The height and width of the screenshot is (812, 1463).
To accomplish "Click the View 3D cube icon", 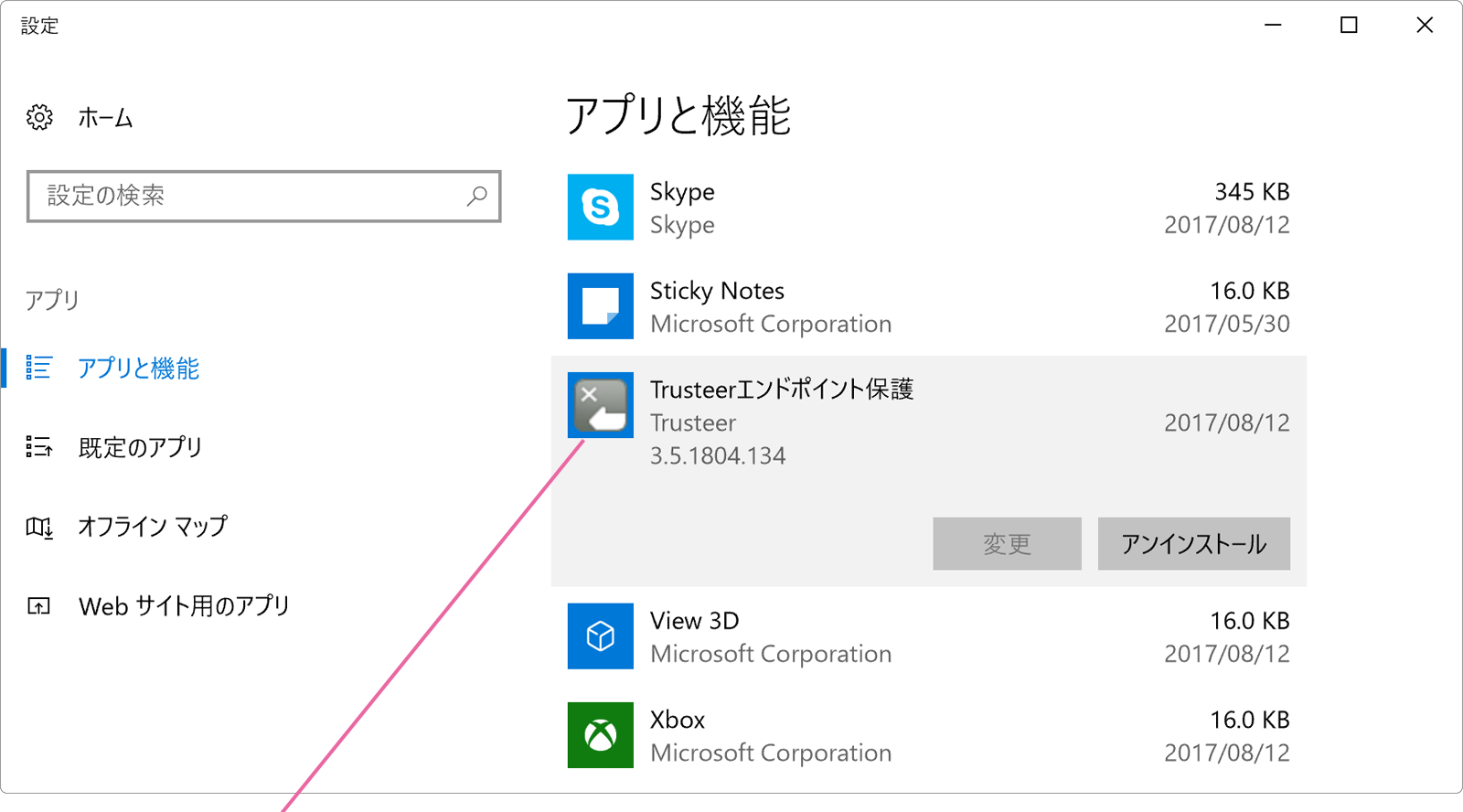I will coord(600,636).
